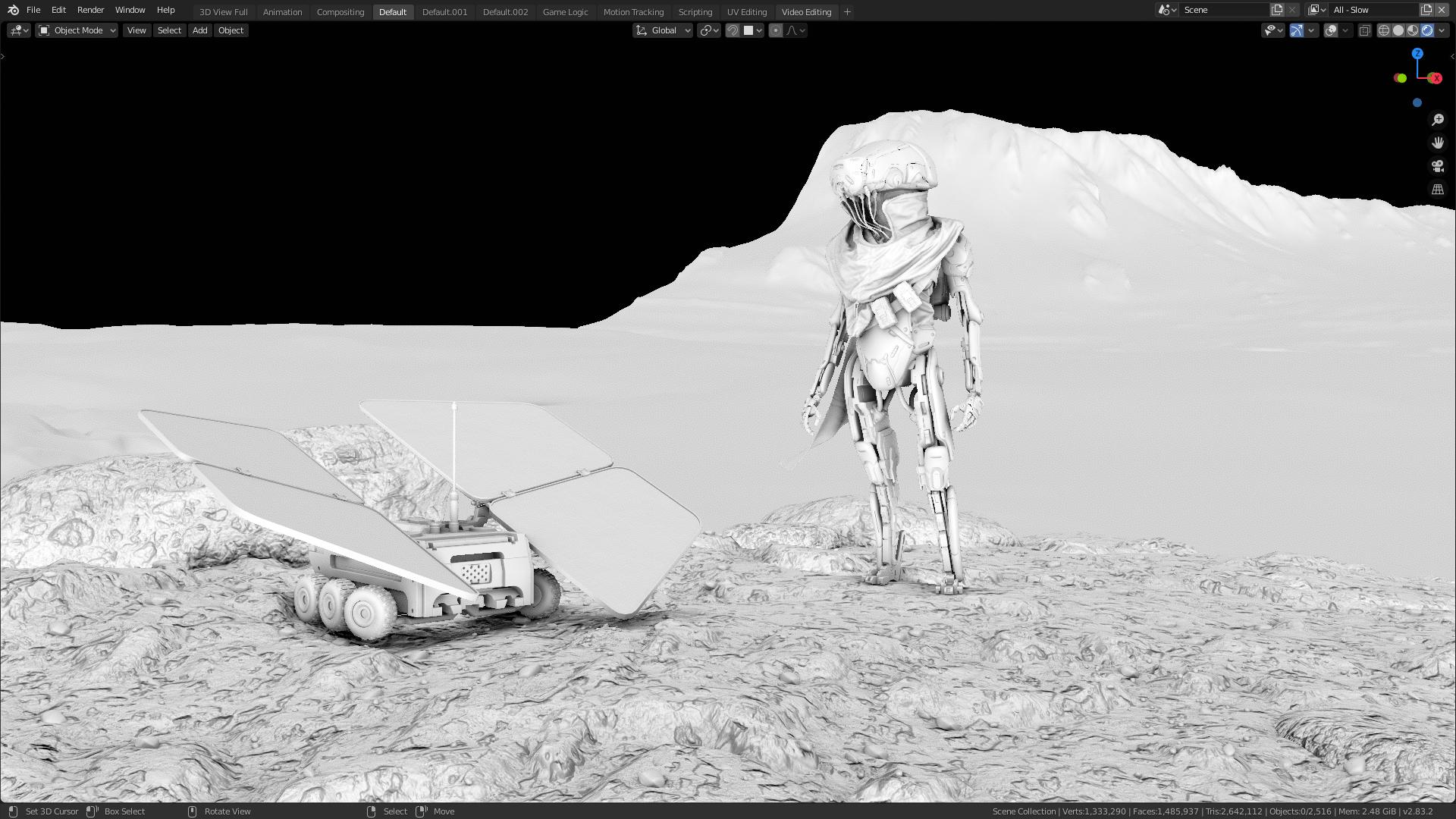Viewport: 1456px width, 819px height.
Task: Switch perspective/orthographic grid icon
Action: point(1437,190)
